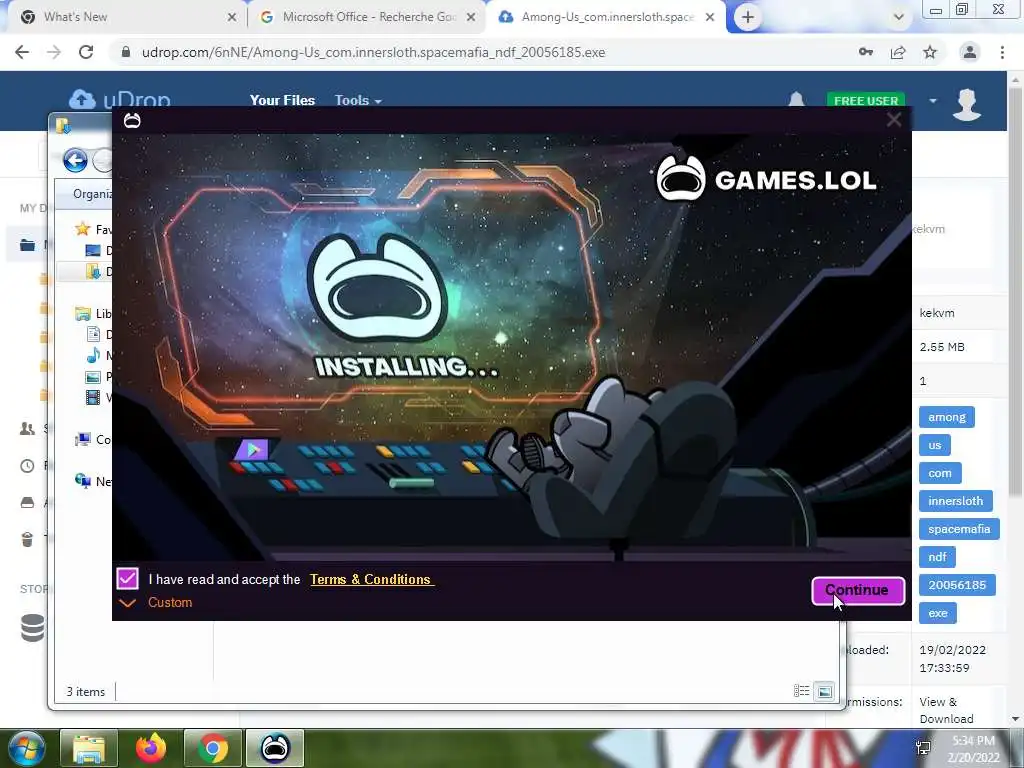Open recent files clock icon in sidebar
The image size is (1024, 768).
pyautogui.click(x=27, y=466)
